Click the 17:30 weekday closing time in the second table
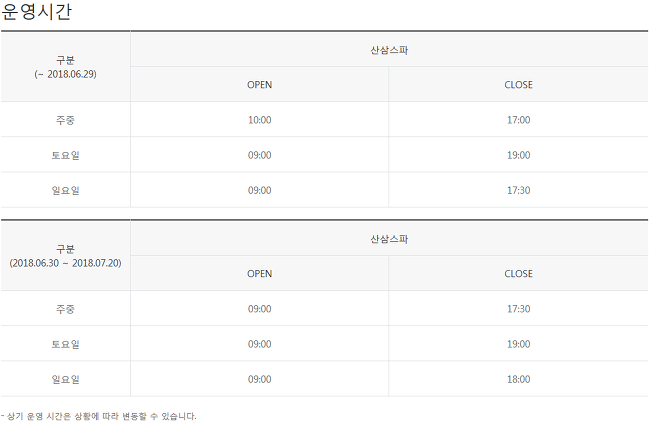The width and height of the screenshot is (650, 422). (519, 309)
